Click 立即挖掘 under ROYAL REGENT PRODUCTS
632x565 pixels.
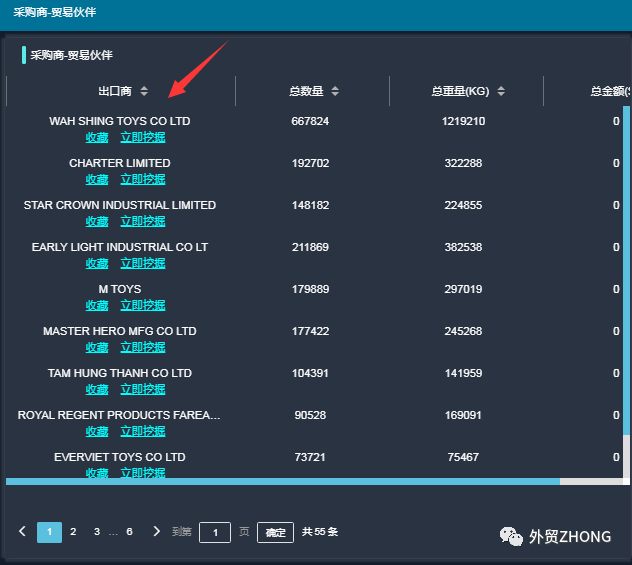click(143, 431)
